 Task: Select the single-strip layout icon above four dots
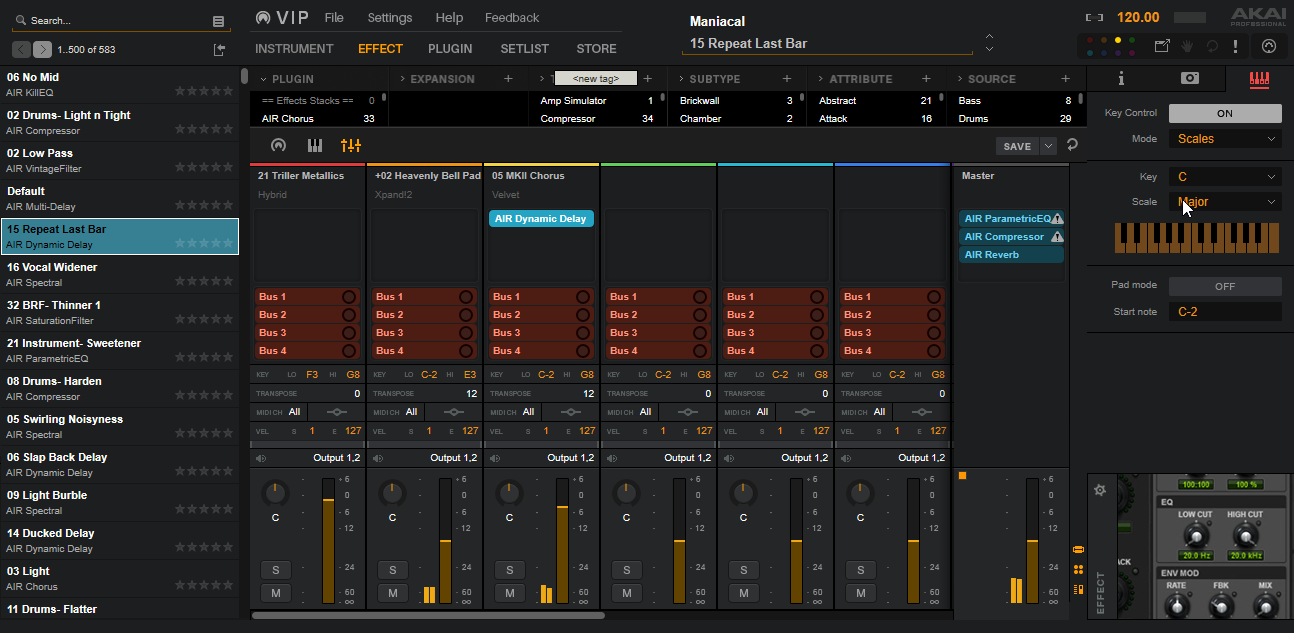(x=1078, y=549)
